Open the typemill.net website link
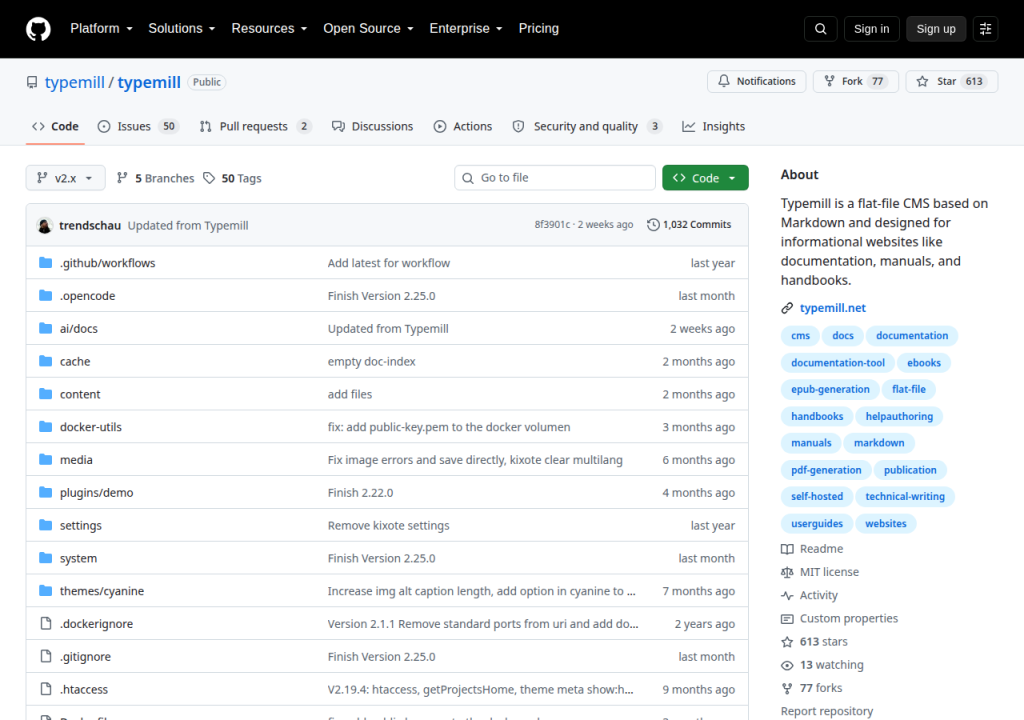Viewport: 1024px width, 720px height. coord(833,308)
